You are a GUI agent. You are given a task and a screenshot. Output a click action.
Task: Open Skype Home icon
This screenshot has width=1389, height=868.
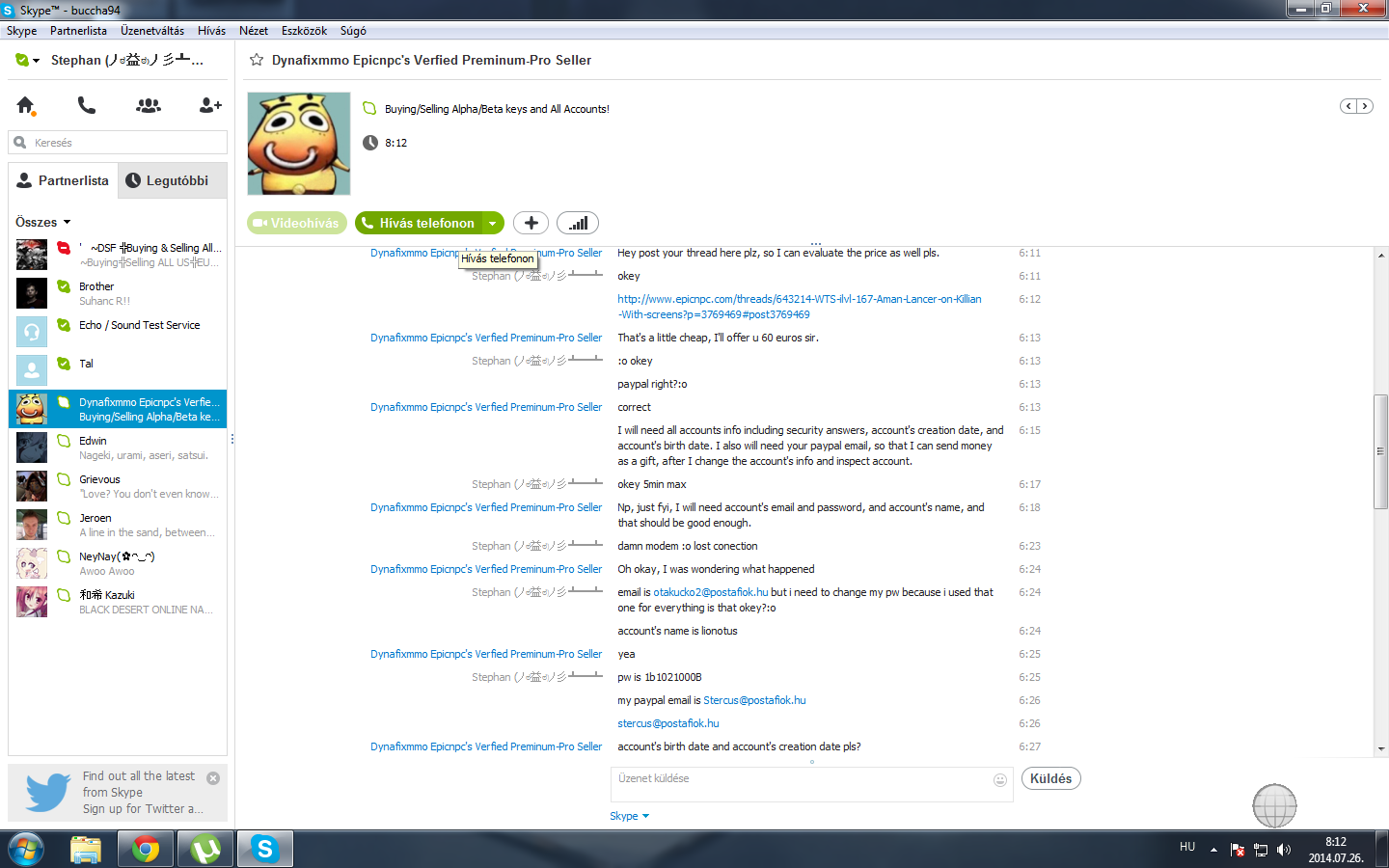pos(26,105)
